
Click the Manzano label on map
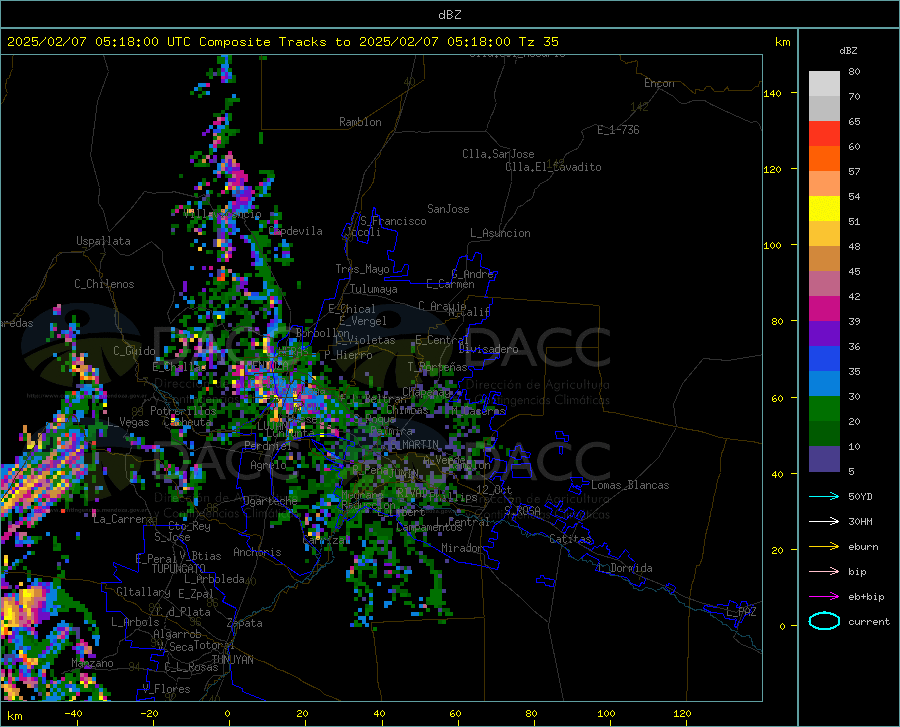[92, 663]
